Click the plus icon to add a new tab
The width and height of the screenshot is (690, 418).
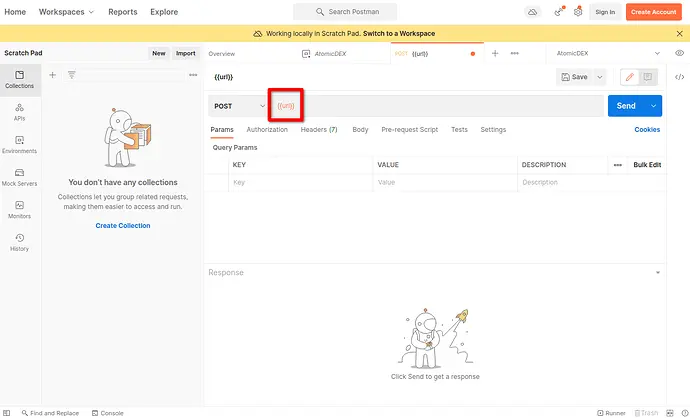pyautogui.click(x=494, y=53)
